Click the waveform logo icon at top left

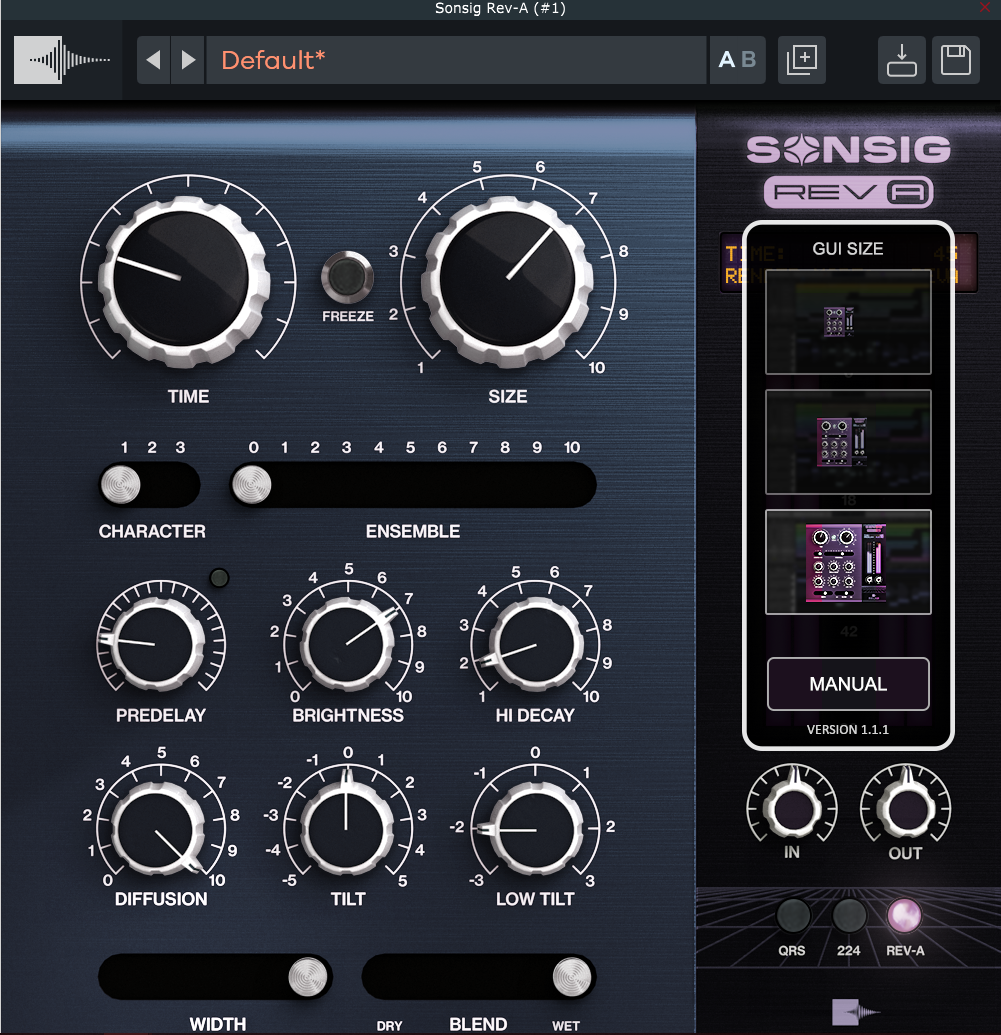(61, 61)
